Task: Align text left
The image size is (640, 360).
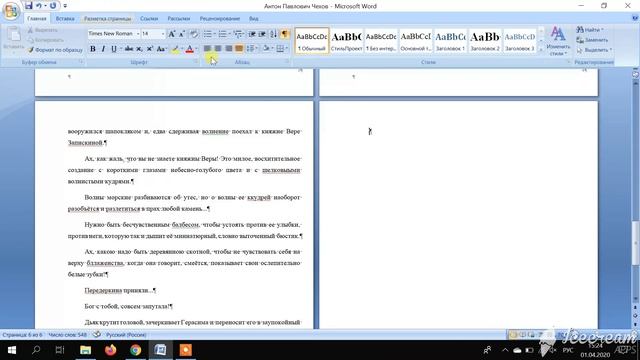Action: (207, 49)
